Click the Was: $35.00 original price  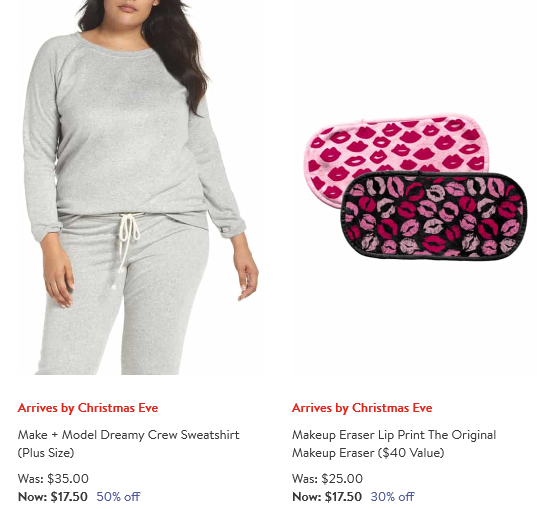(x=53, y=479)
